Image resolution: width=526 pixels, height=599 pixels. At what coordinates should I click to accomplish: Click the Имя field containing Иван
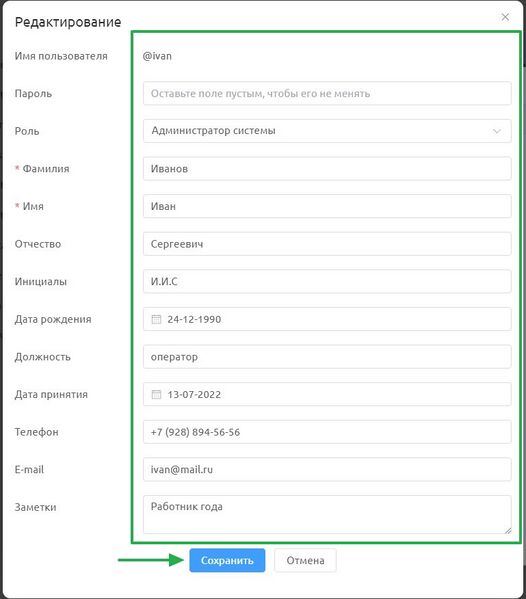pos(327,206)
